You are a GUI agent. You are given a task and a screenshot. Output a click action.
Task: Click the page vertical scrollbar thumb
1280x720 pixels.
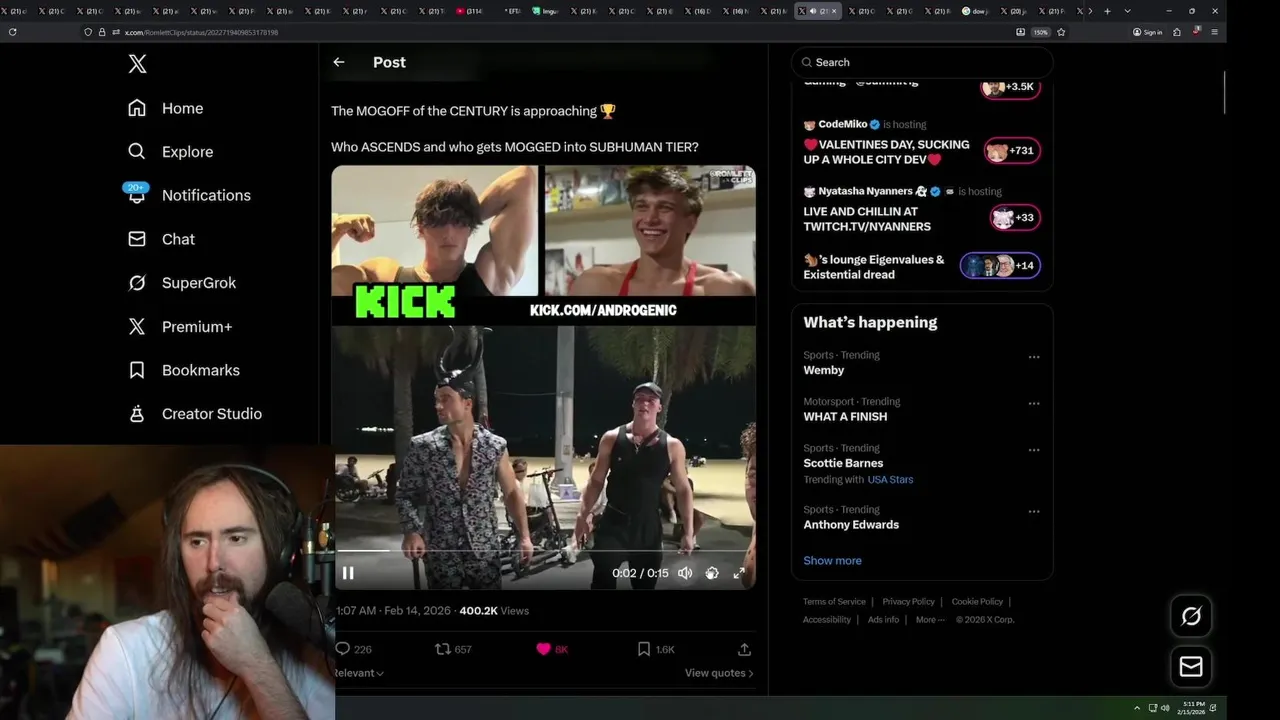coord(1224,93)
